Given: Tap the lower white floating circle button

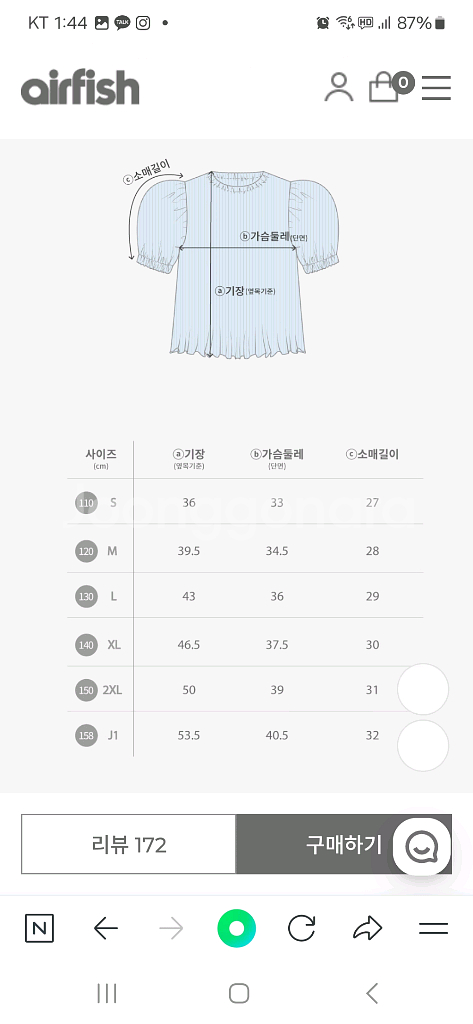Looking at the screenshot, I should click(x=423, y=746).
